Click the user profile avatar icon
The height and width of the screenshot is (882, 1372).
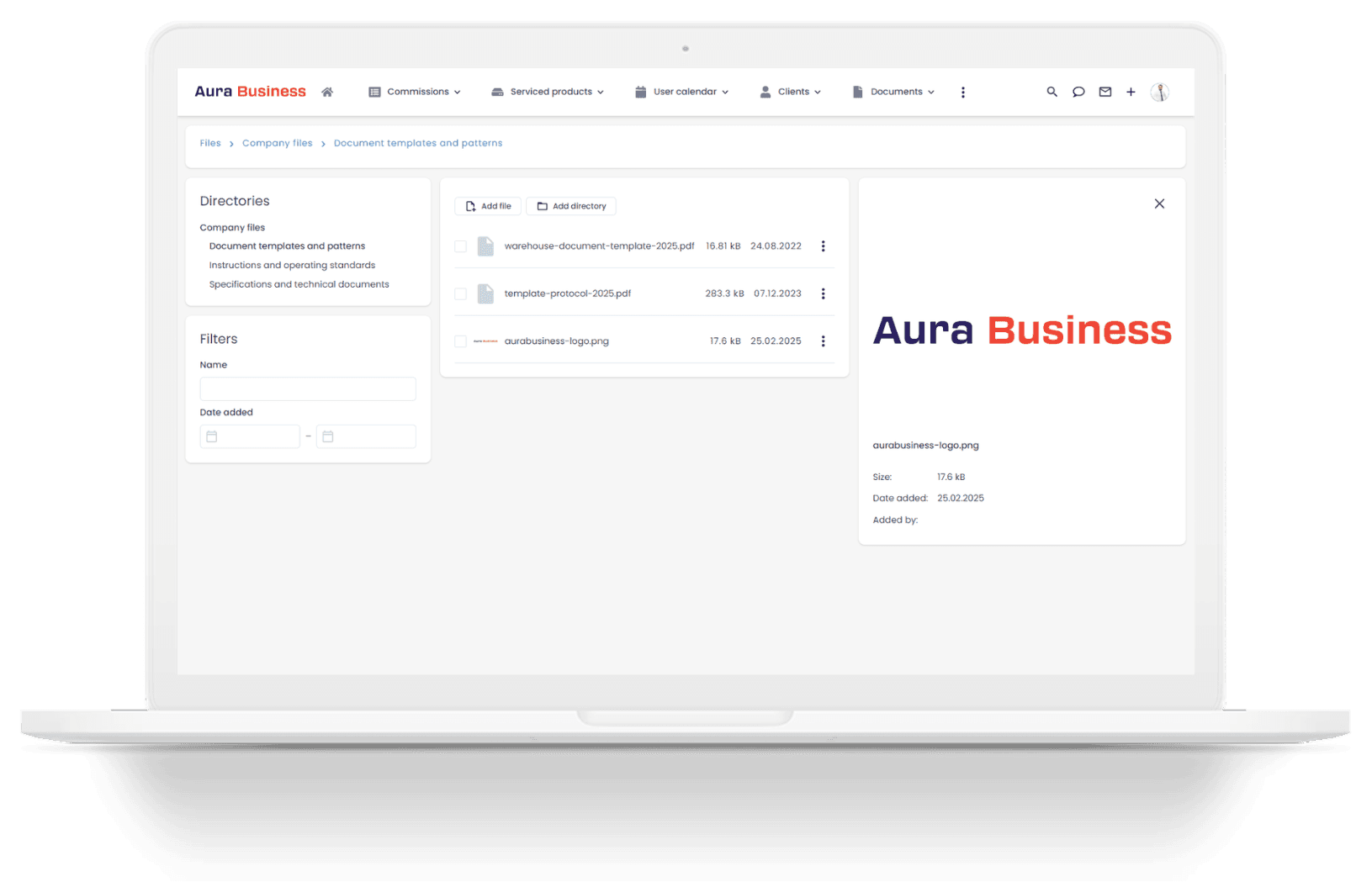(x=1161, y=92)
